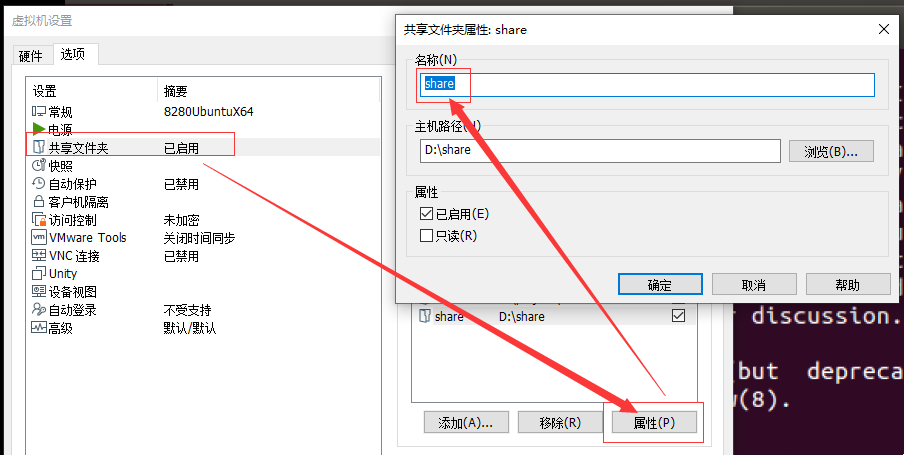The image size is (904, 455).
Task: Click the VMware Tools vm icon
Action: pos(39,238)
